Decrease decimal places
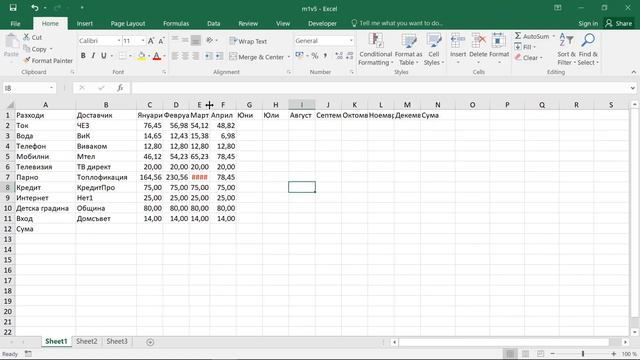The height and width of the screenshot is (360, 640). (349, 56)
